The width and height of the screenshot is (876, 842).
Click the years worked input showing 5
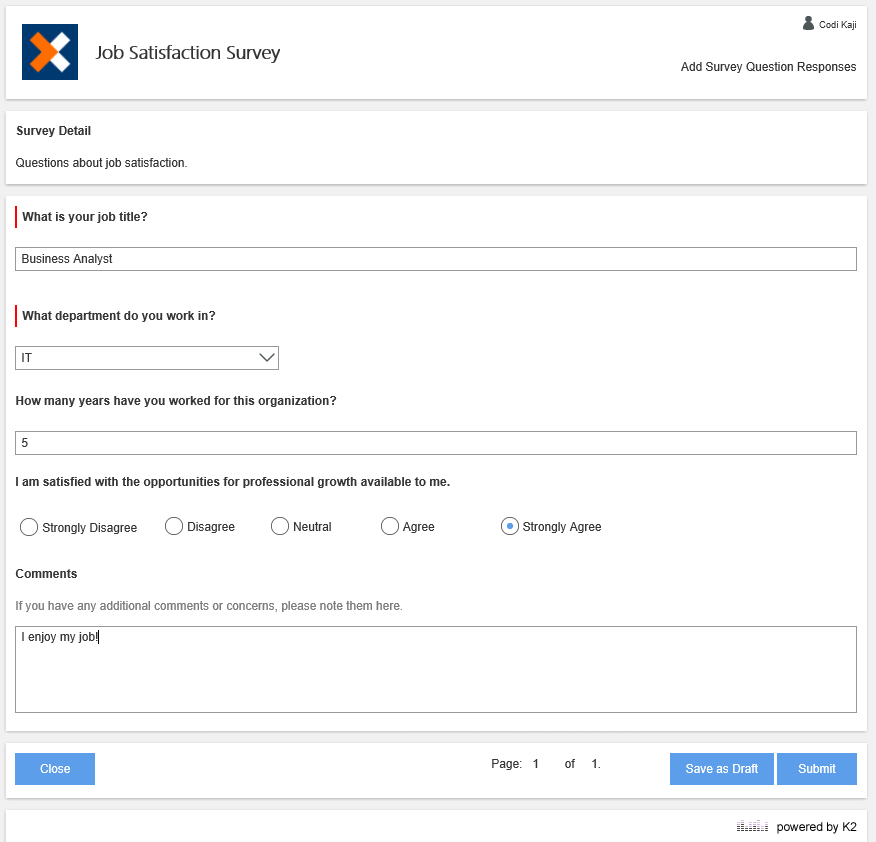click(x=436, y=442)
